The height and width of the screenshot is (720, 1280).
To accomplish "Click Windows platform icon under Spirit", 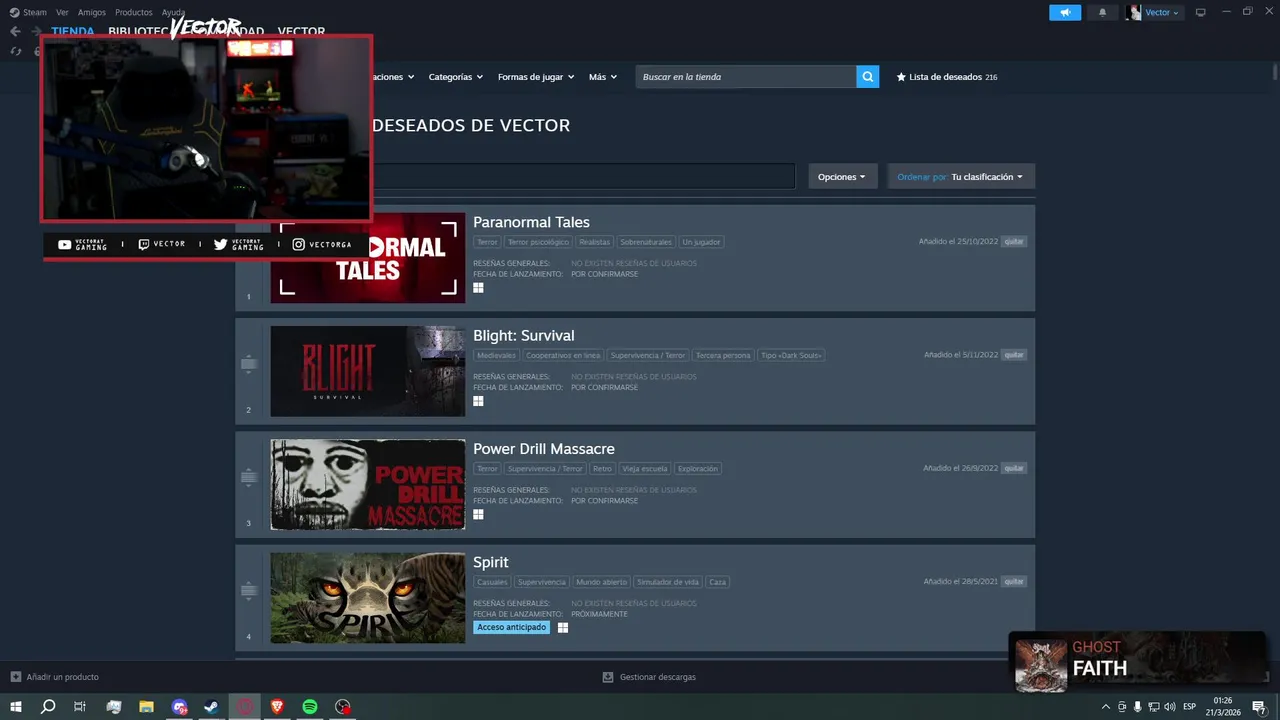I will [x=563, y=627].
